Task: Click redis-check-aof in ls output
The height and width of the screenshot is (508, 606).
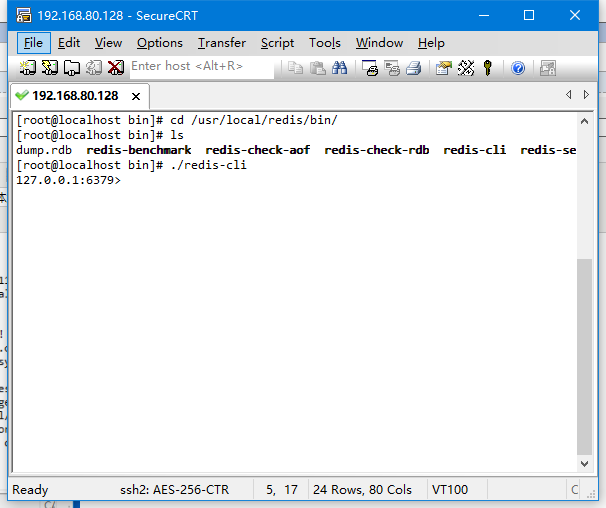Action: 258,150
